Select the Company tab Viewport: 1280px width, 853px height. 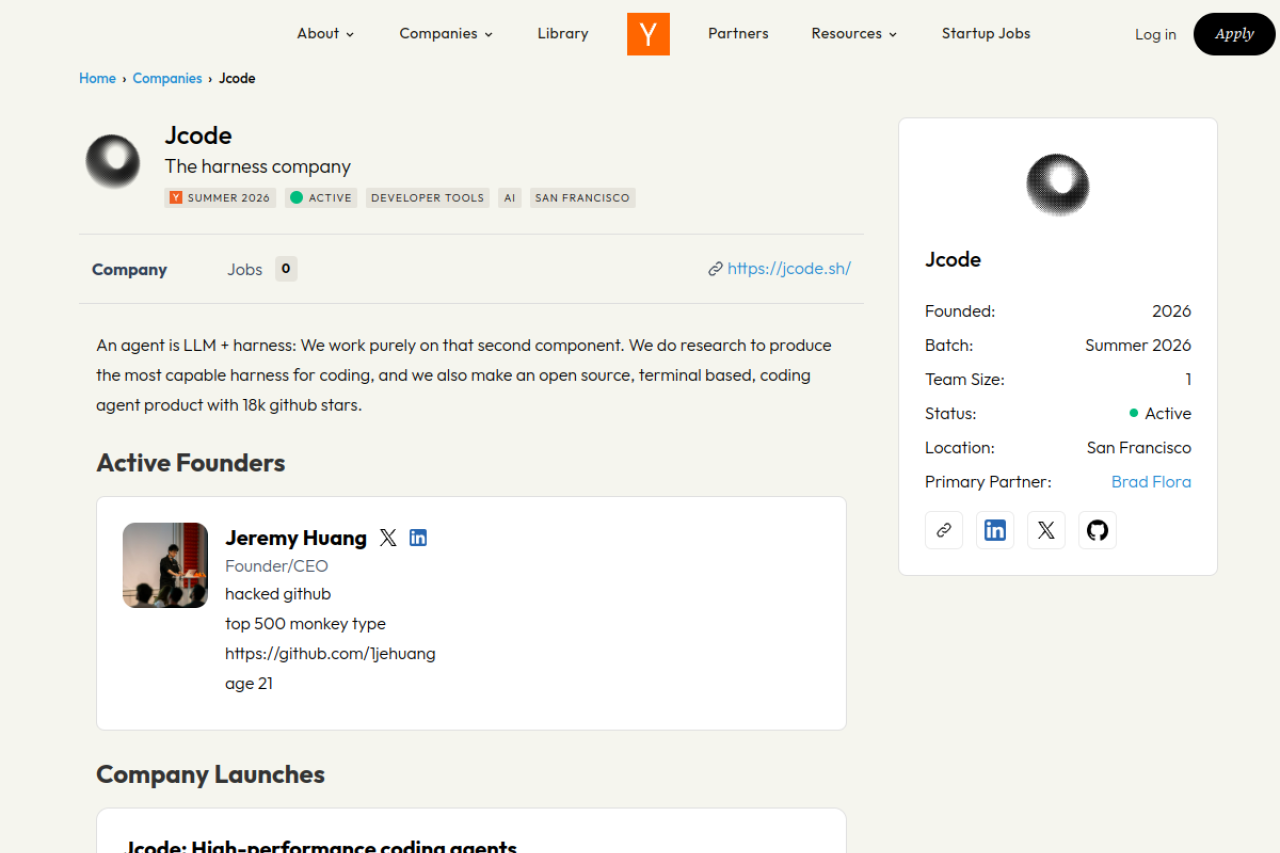129,269
